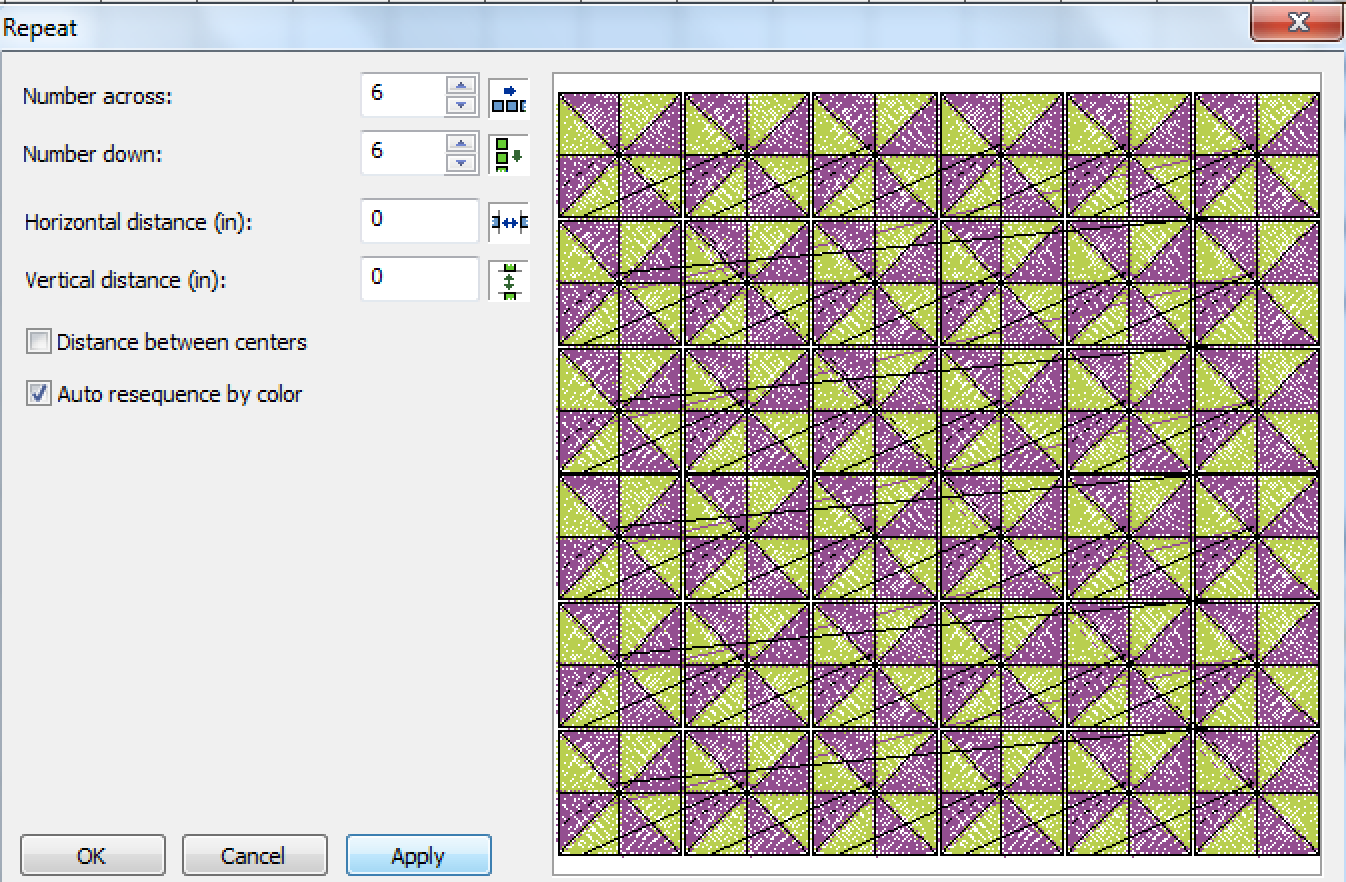
Task: Click the Number down icon
Action: coord(509,154)
